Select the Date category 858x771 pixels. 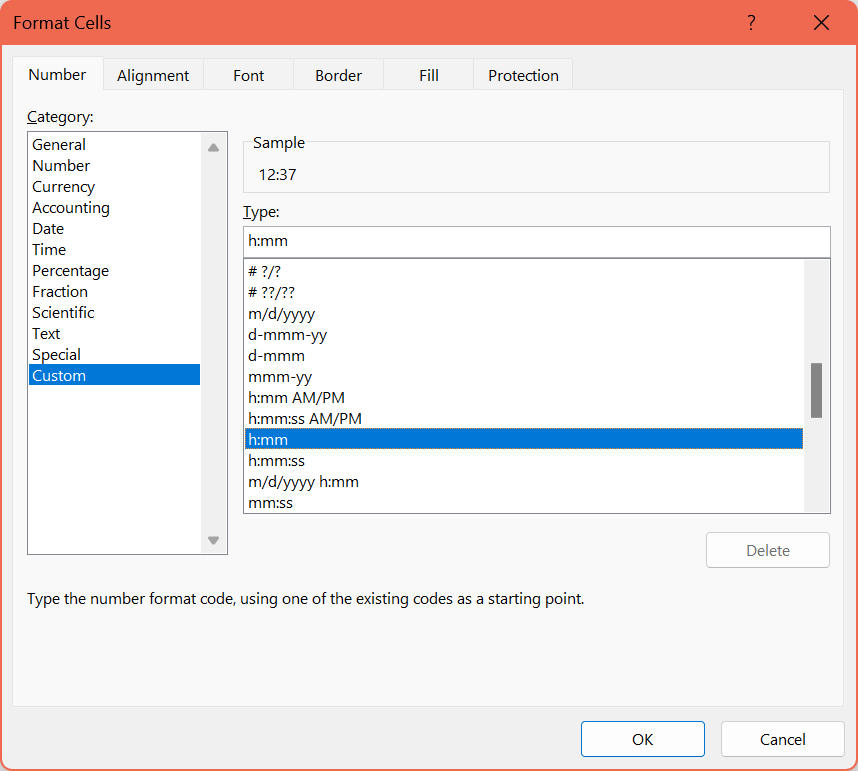coord(47,228)
